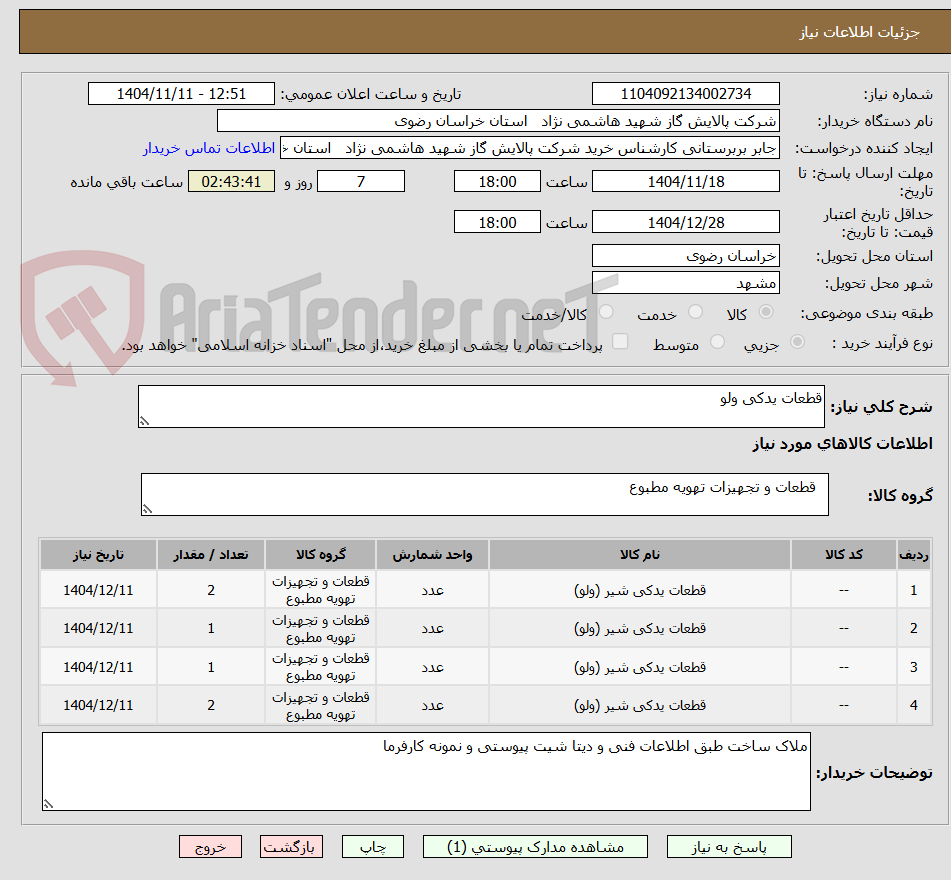Click item name in row 4
The width and height of the screenshot is (951, 880).
click(640, 705)
